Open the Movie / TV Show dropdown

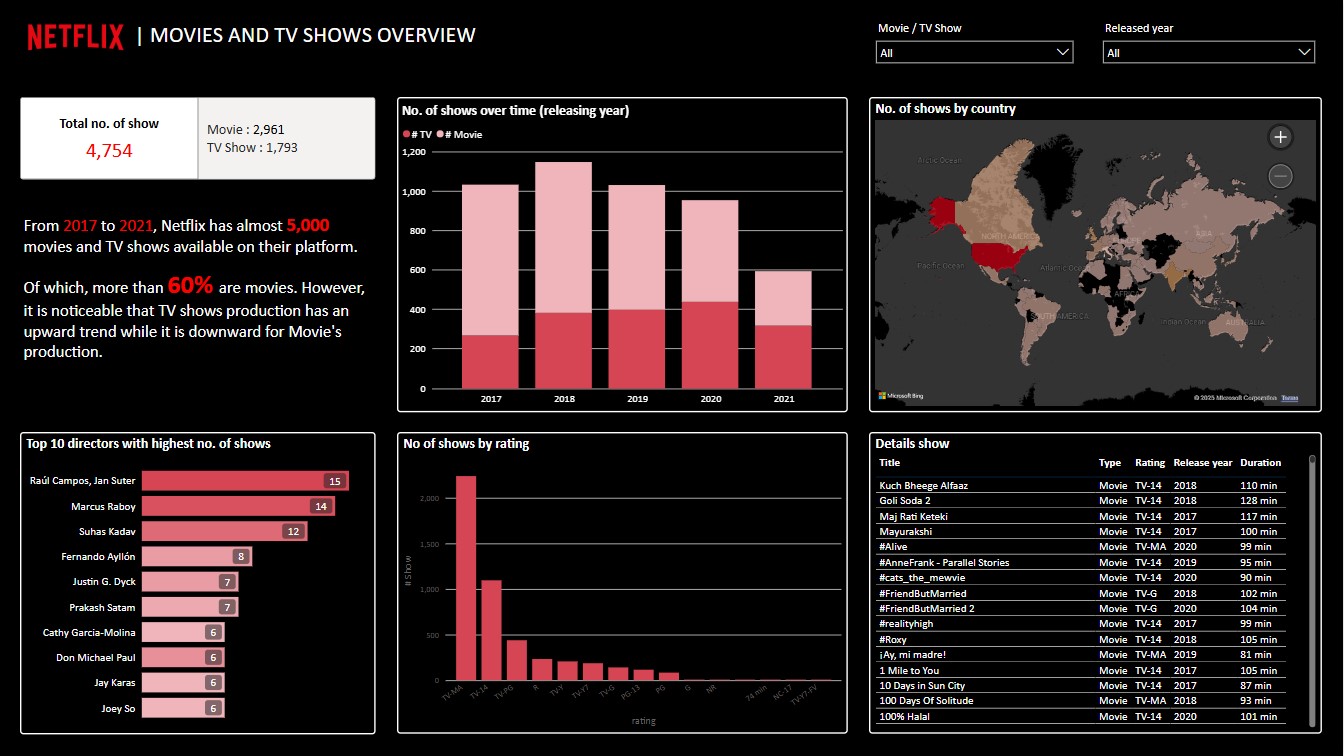tap(974, 53)
